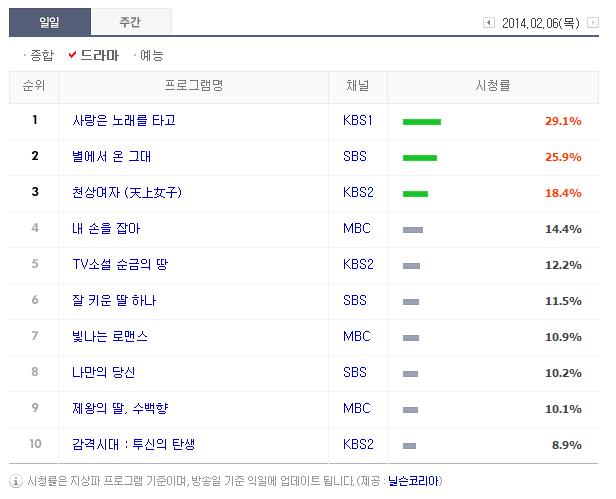Click the green rating bar for 25.9%
616x499 pixels.
(420, 158)
